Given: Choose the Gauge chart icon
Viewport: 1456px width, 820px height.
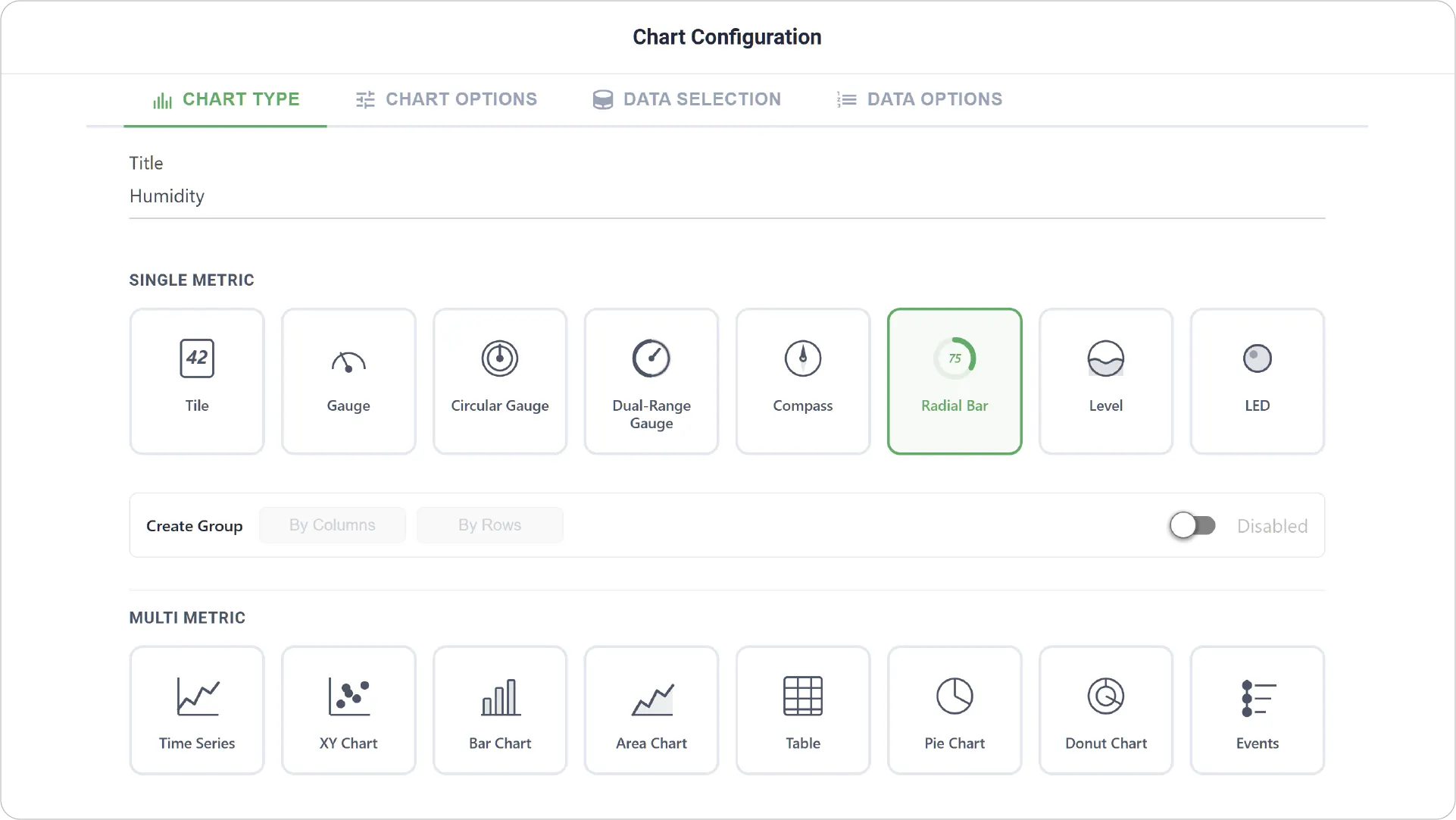Looking at the screenshot, I should click(x=348, y=381).
